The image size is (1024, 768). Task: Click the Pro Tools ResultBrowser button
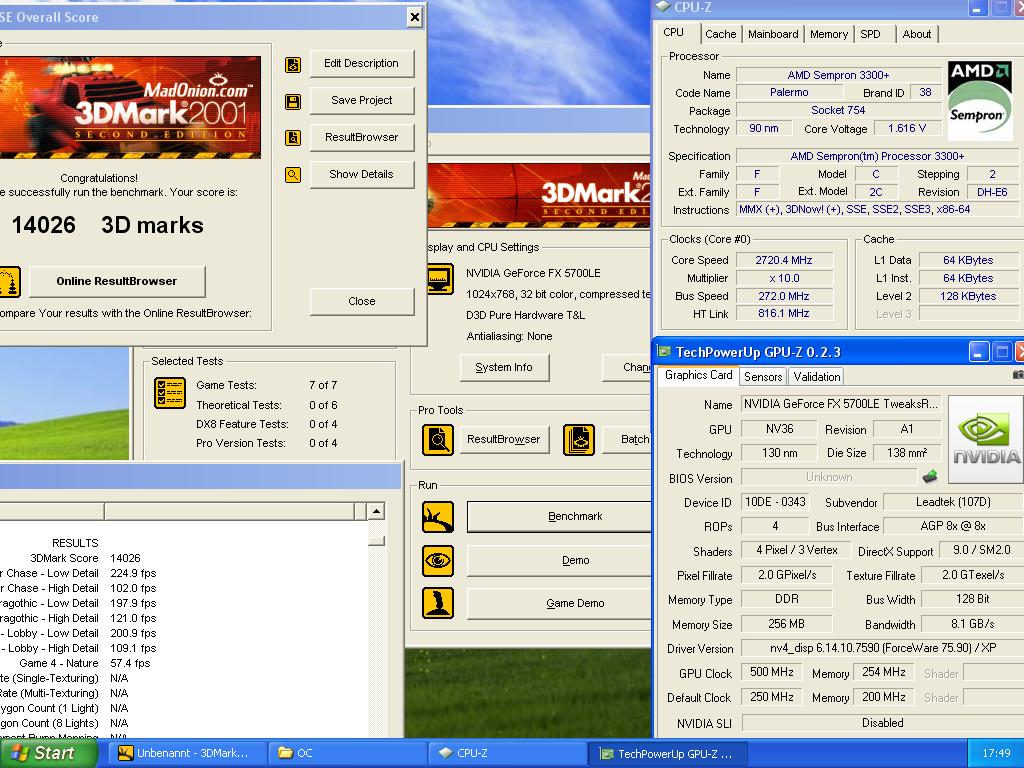(x=504, y=440)
